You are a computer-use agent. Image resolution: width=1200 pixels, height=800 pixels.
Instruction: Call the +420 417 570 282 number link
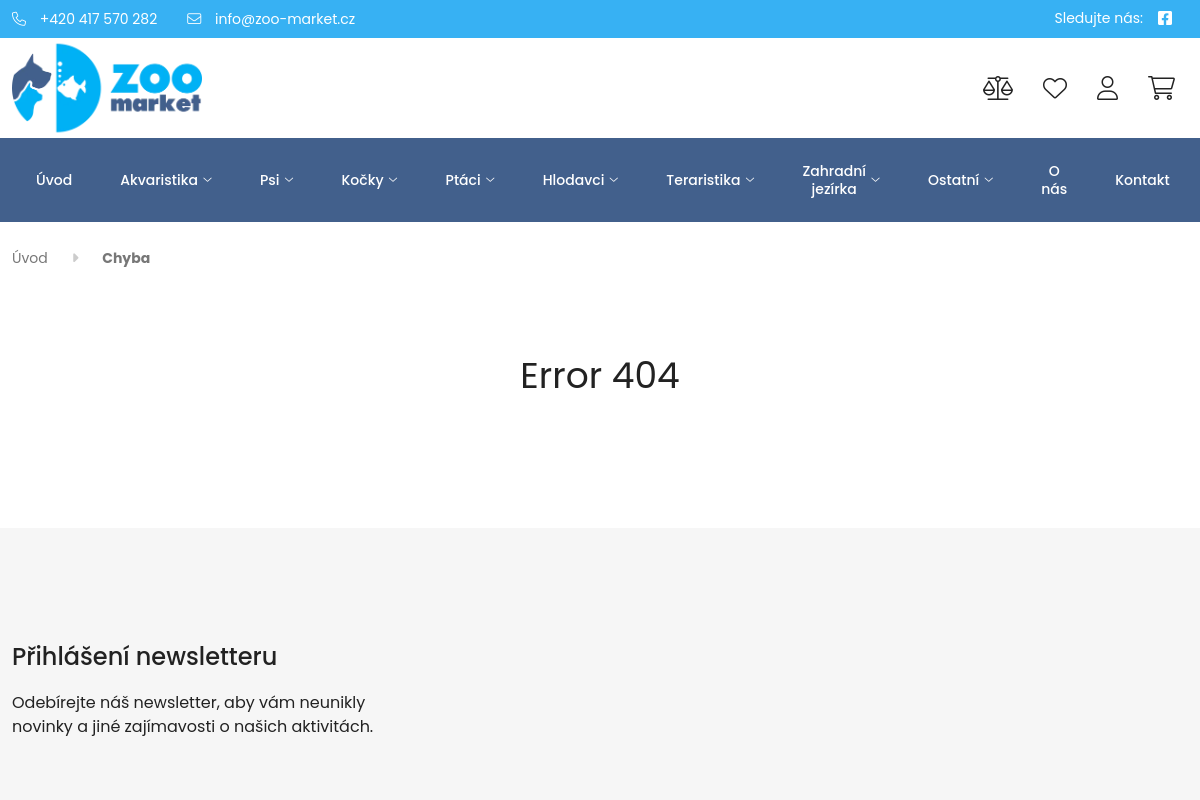[98, 19]
